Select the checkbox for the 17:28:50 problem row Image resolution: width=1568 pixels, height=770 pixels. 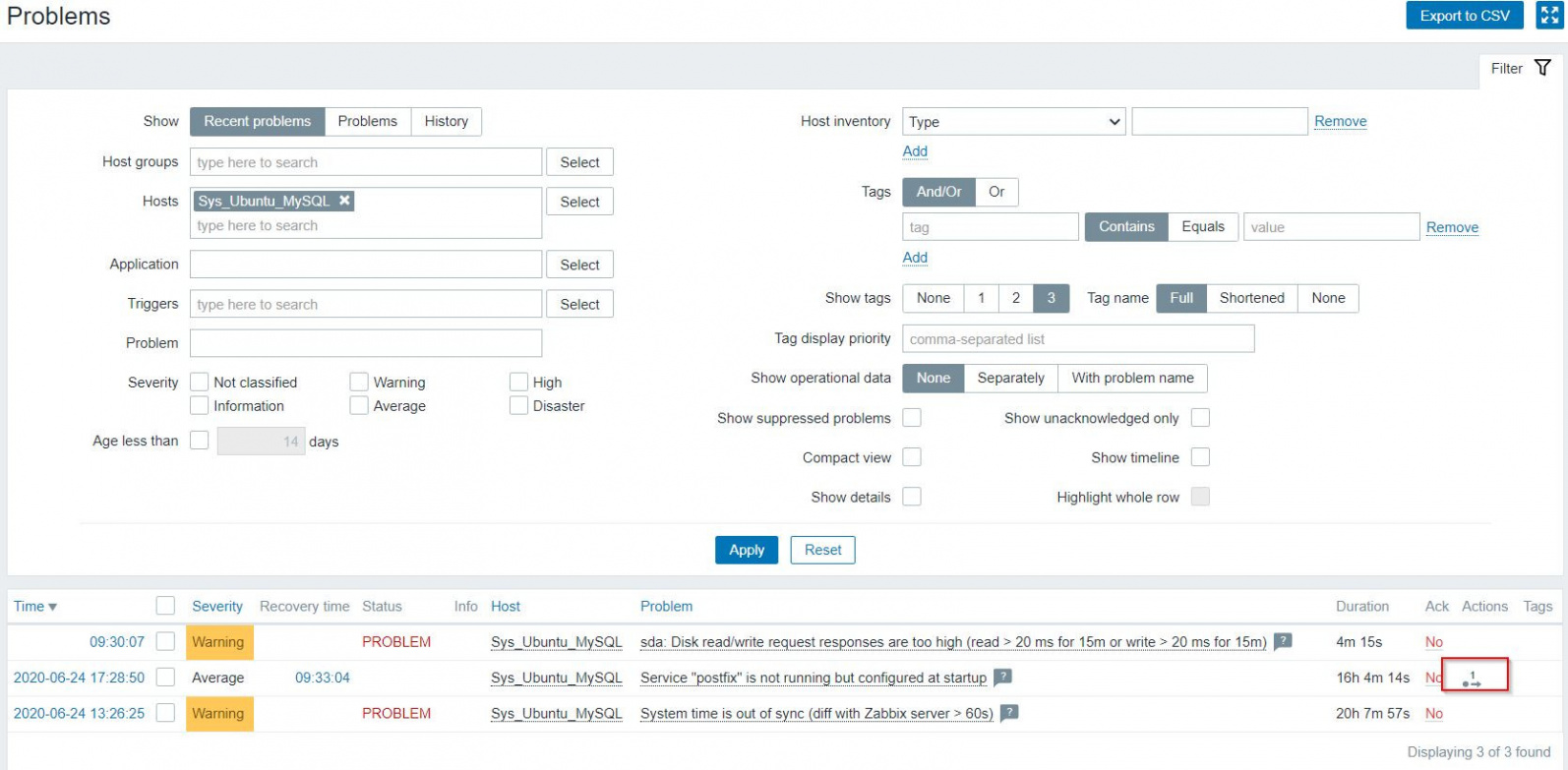tap(165, 678)
